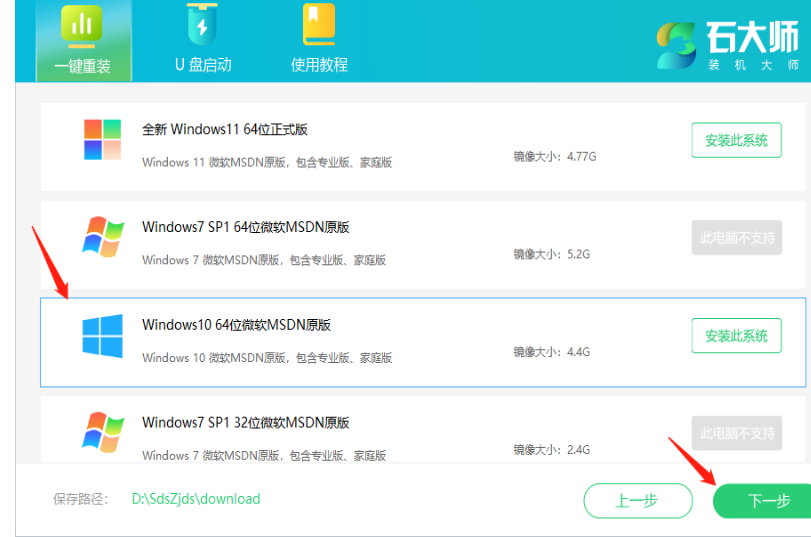Click the Windows7 SP1 64位 flag icon

tap(103, 237)
